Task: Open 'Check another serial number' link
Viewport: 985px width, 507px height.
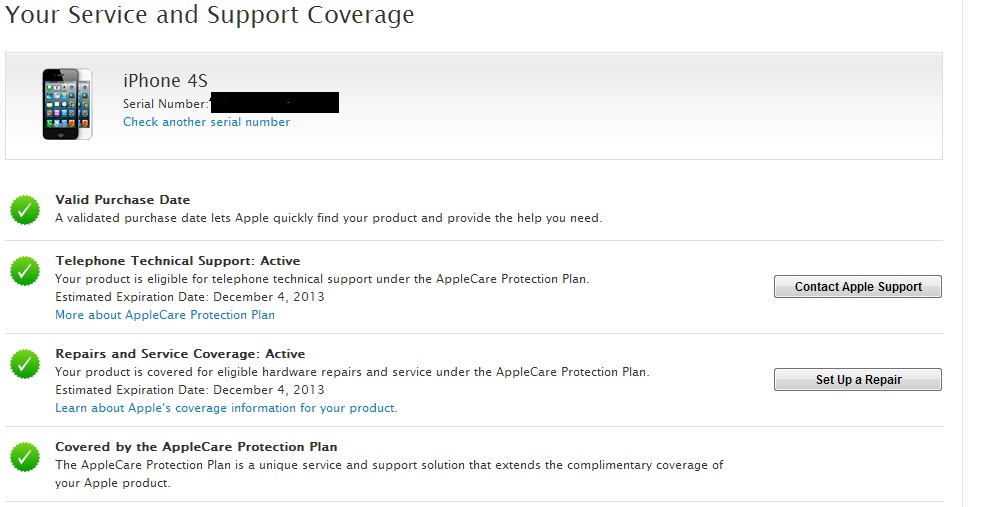Action: coord(206,122)
